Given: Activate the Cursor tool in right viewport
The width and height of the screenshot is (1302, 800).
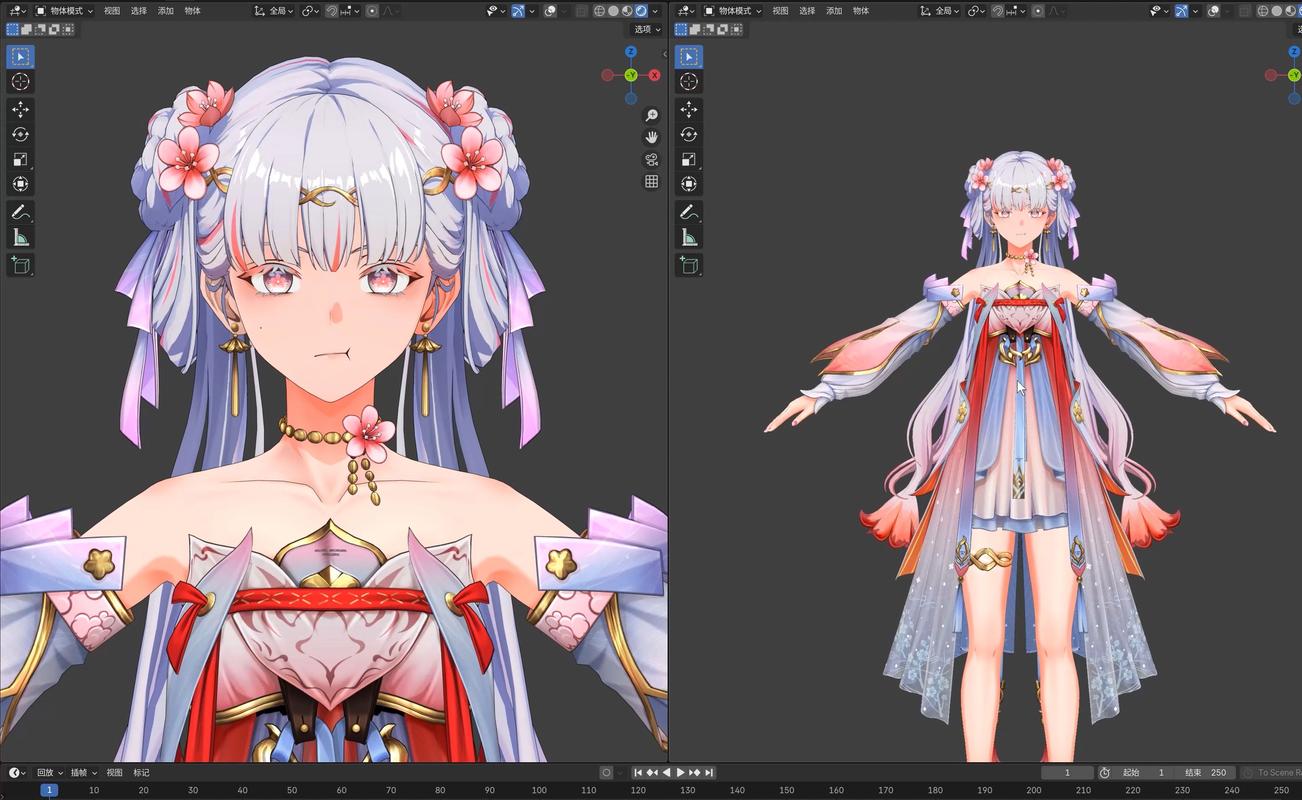Looking at the screenshot, I should pos(689,81).
